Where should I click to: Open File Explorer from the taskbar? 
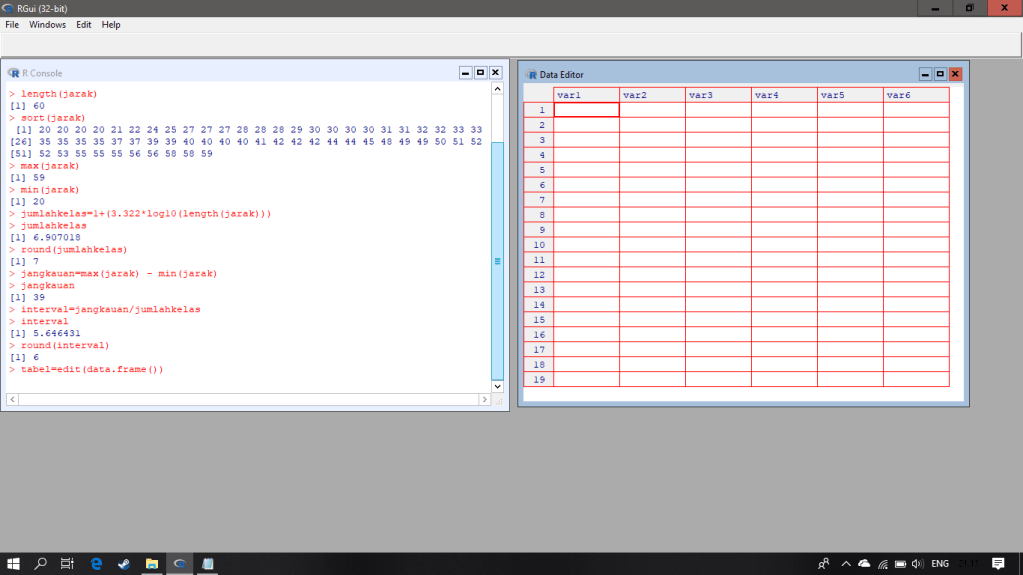[x=152, y=564]
